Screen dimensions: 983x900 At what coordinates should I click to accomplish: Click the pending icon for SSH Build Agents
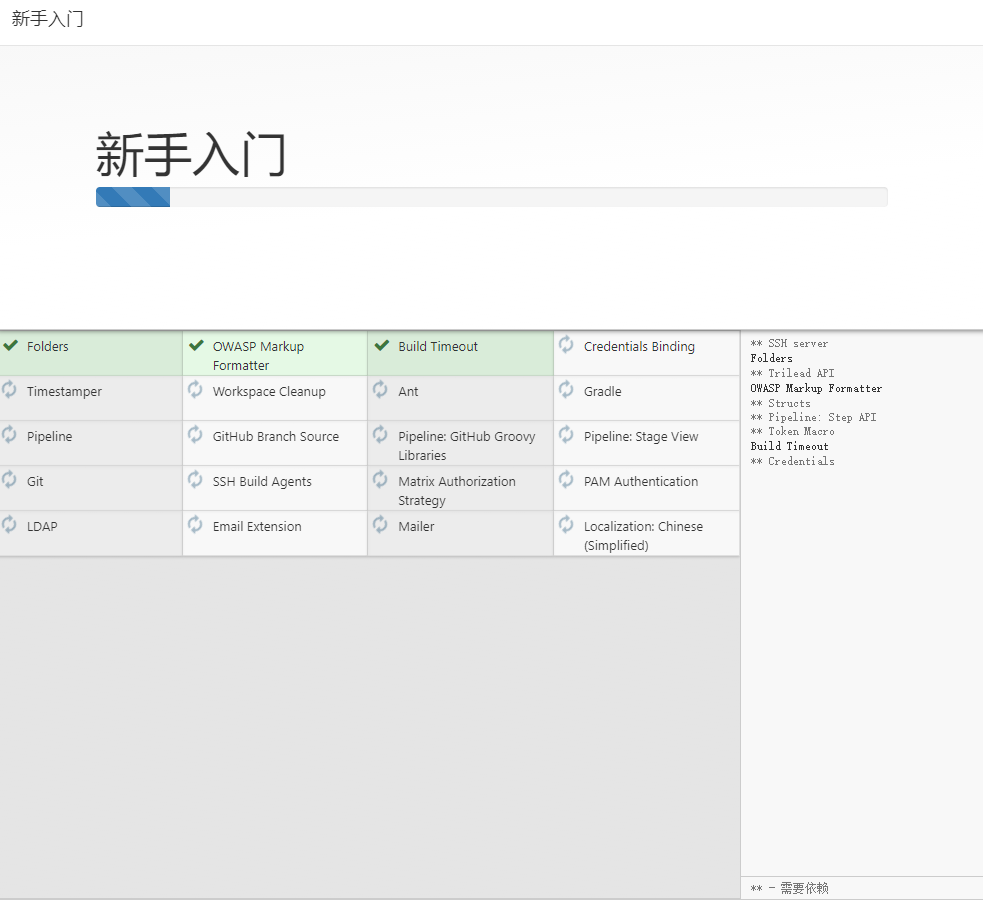(195, 479)
